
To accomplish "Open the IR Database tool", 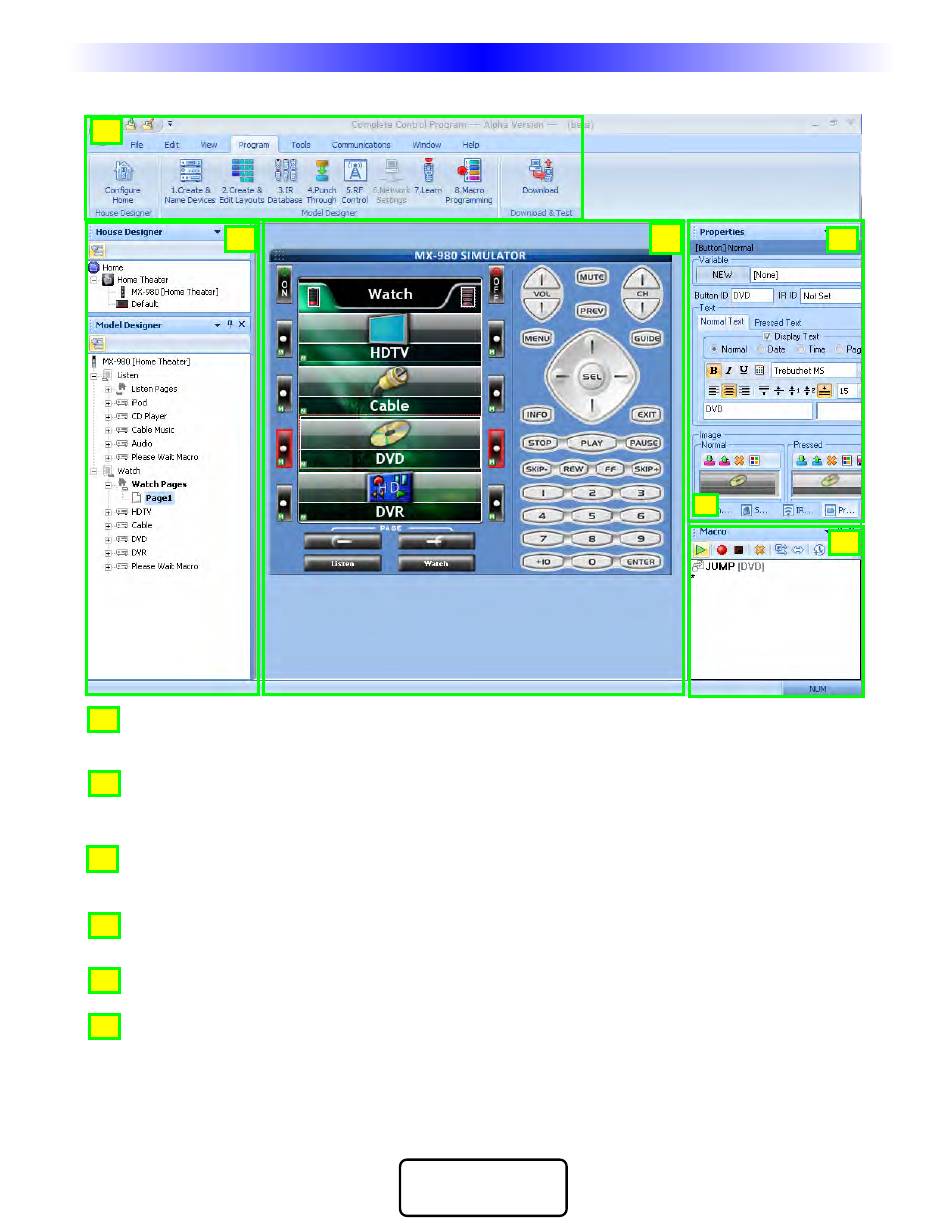I will (285, 180).
